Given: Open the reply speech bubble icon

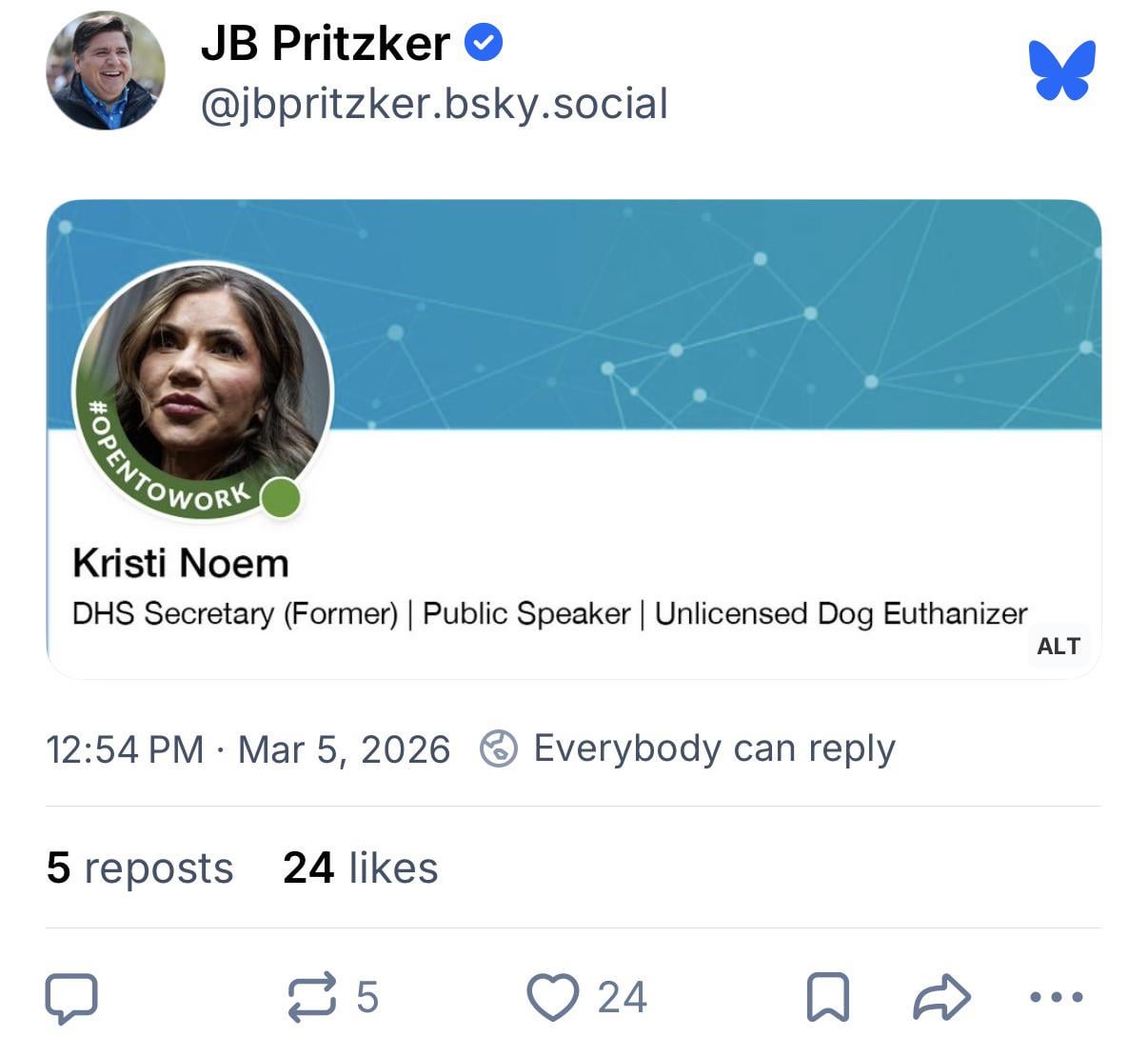Looking at the screenshot, I should (x=71, y=998).
